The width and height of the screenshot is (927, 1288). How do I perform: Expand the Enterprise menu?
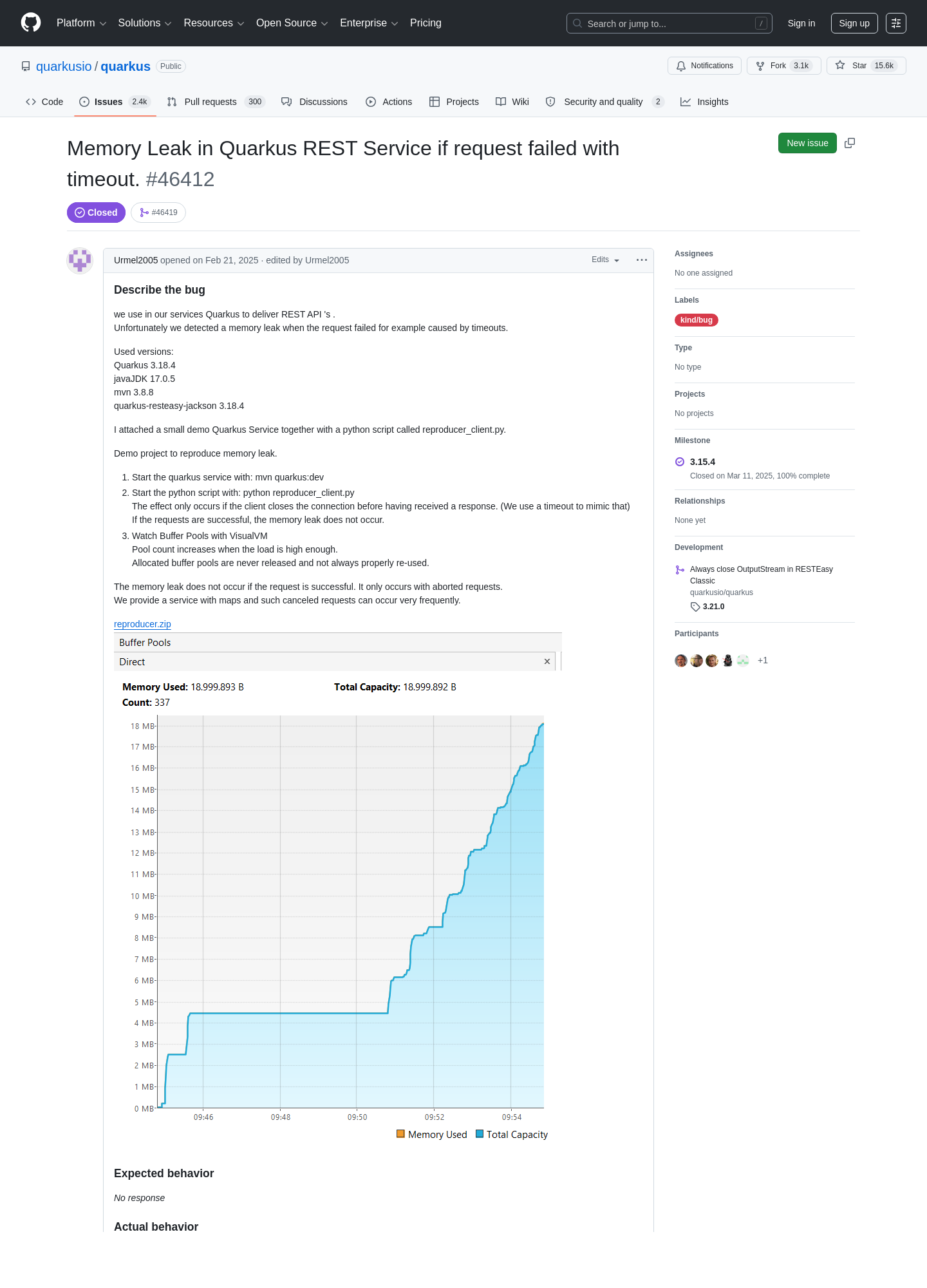pyautogui.click(x=369, y=23)
